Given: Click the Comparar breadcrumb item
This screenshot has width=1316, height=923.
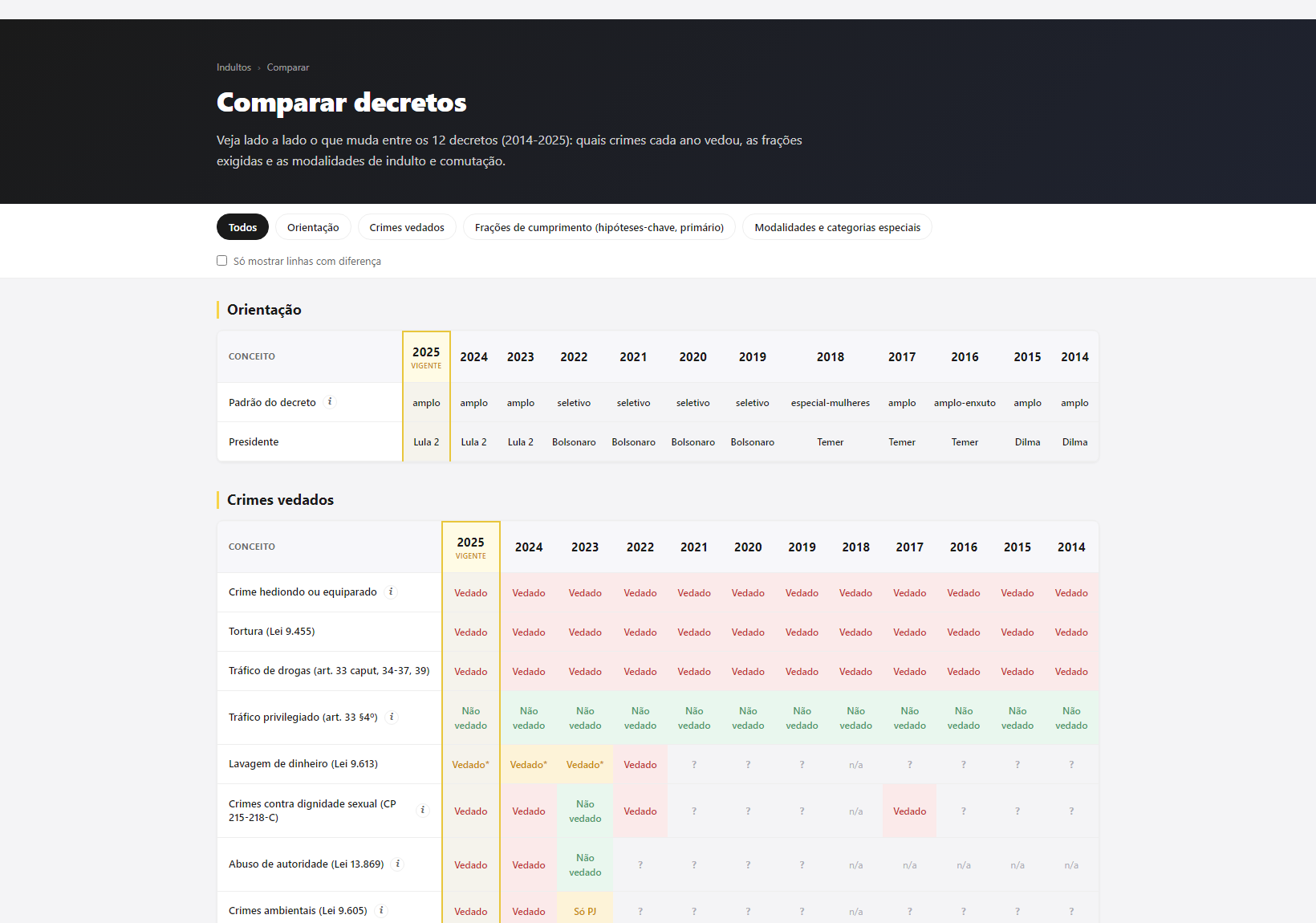Looking at the screenshot, I should coord(288,67).
